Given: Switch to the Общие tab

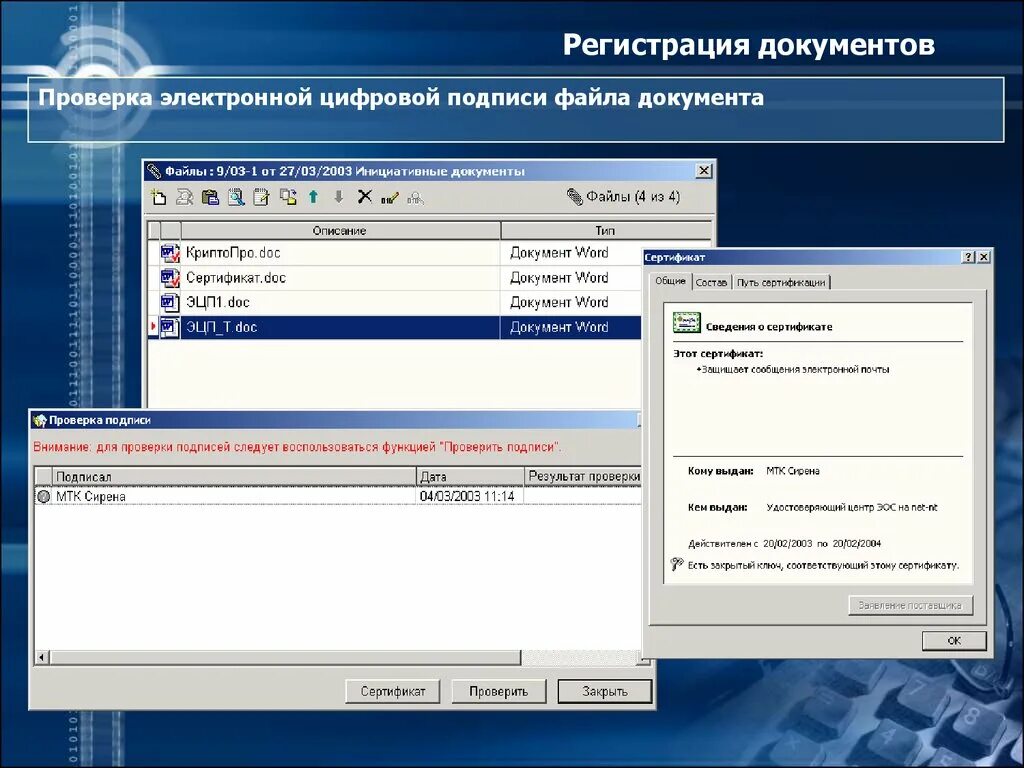Looking at the screenshot, I should (670, 281).
